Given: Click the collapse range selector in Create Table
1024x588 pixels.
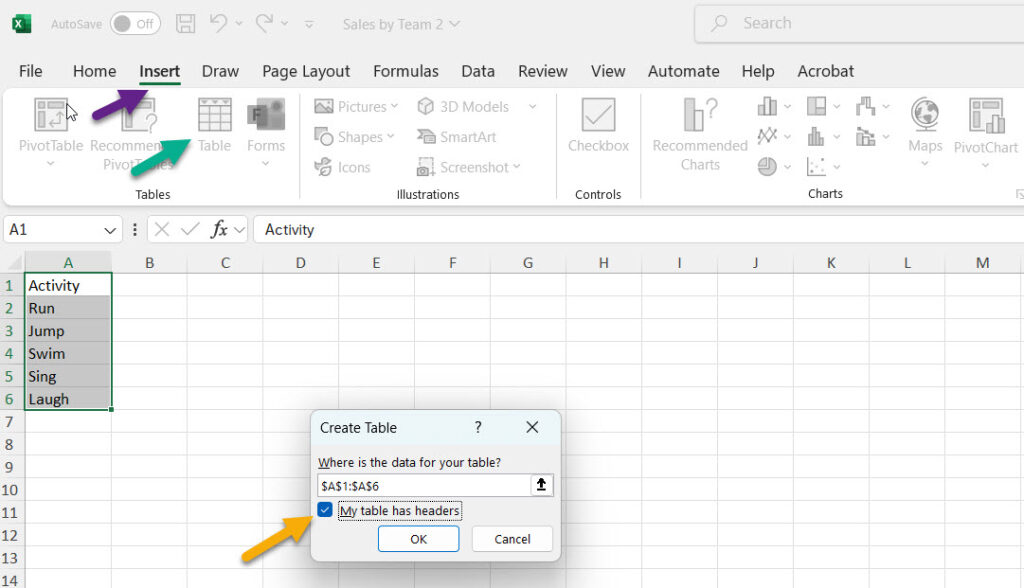Looking at the screenshot, I should click(x=541, y=484).
